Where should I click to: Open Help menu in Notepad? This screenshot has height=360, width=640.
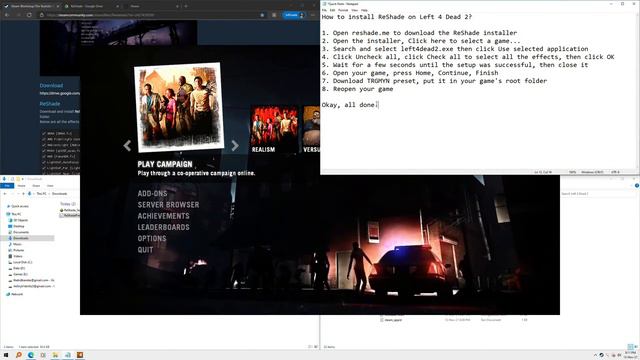click(364, 10)
